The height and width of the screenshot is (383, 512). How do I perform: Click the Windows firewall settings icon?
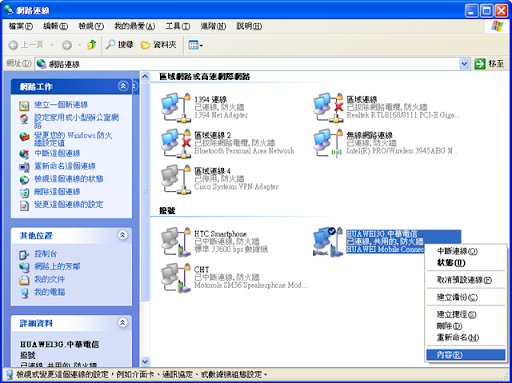[x=24, y=136]
